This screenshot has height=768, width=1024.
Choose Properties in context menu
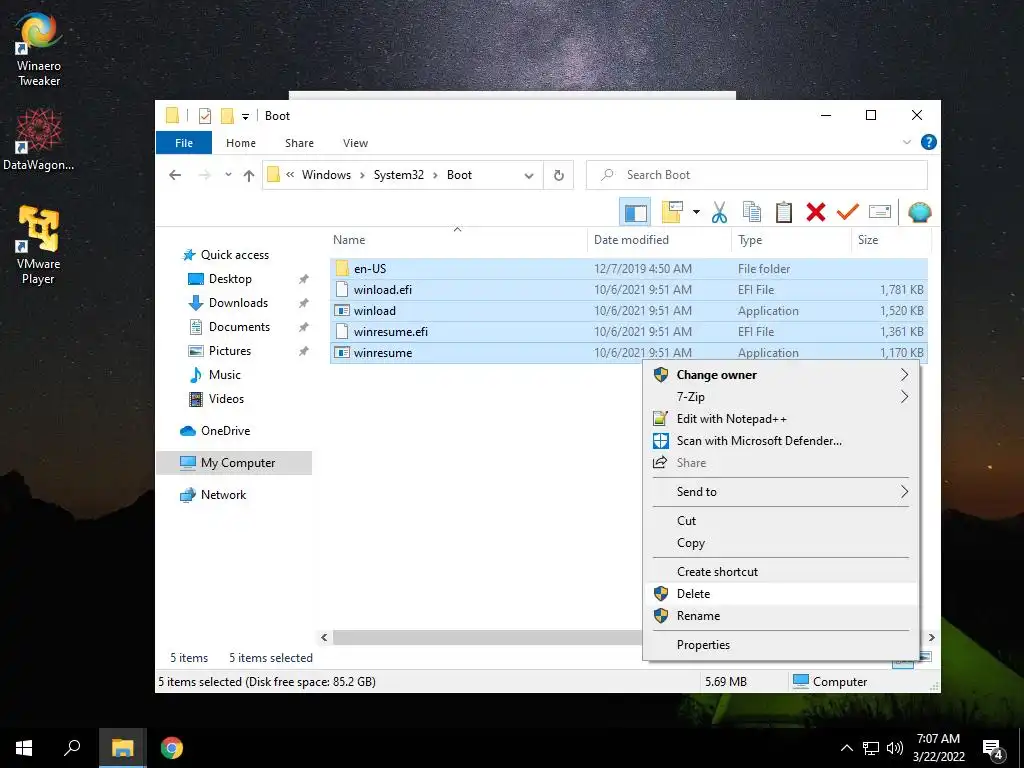(x=781, y=645)
